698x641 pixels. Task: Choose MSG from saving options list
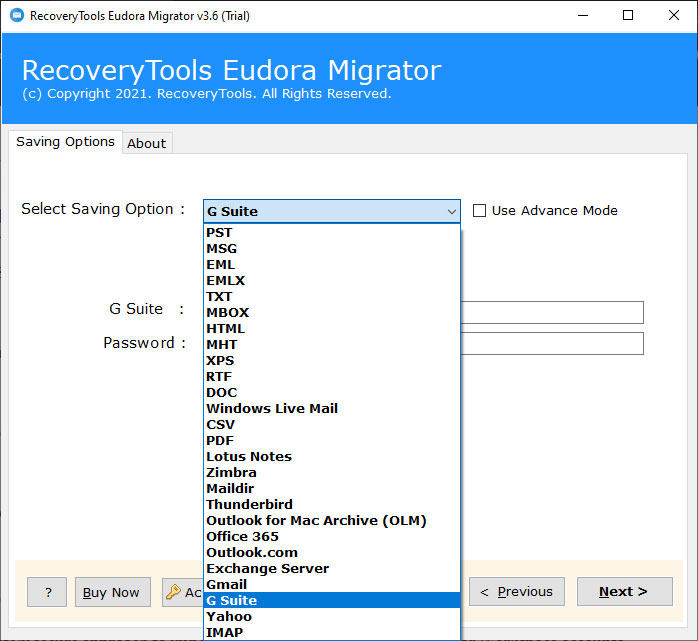point(332,248)
